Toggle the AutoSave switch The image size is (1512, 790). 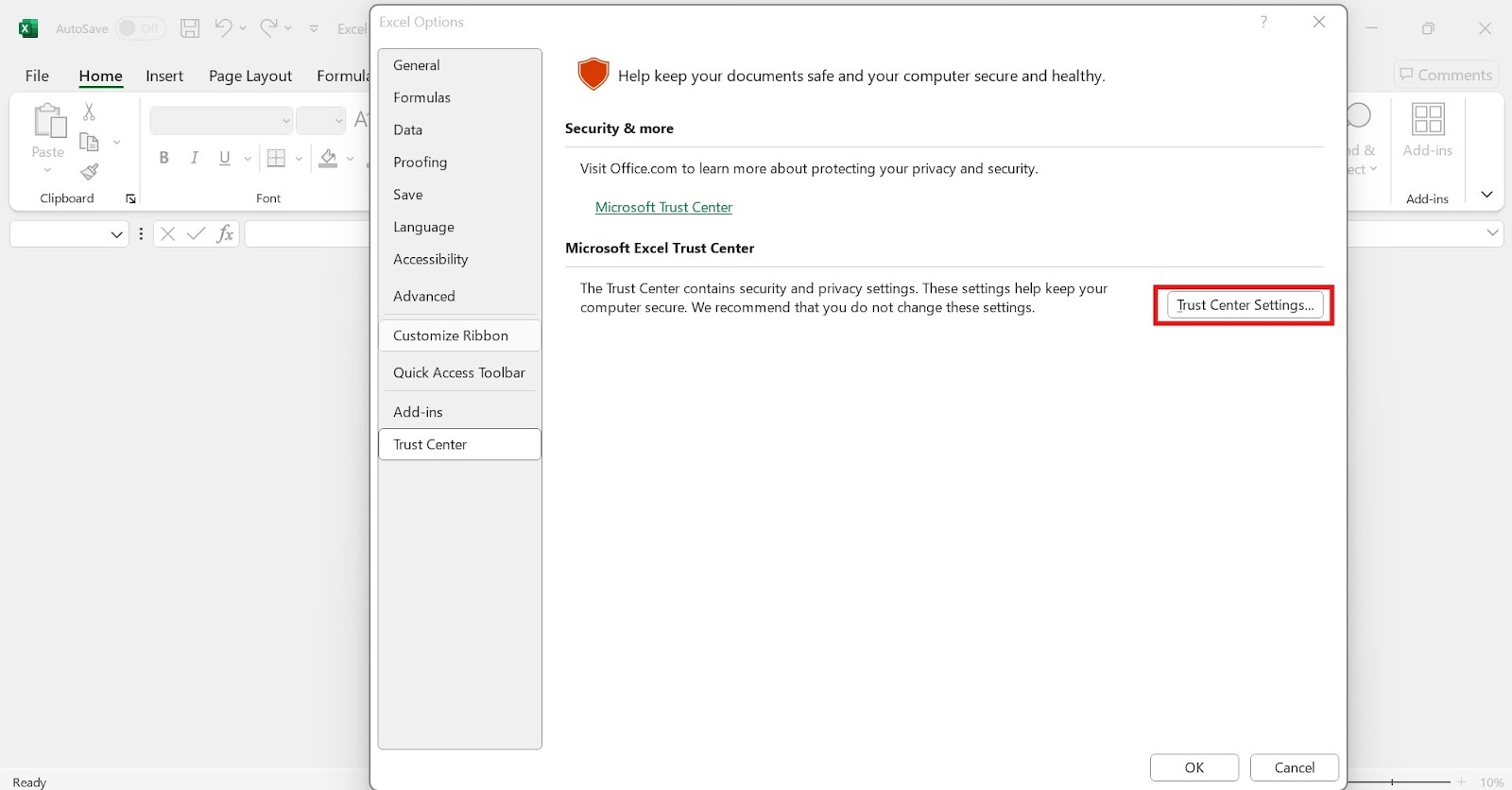coord(140,28)
